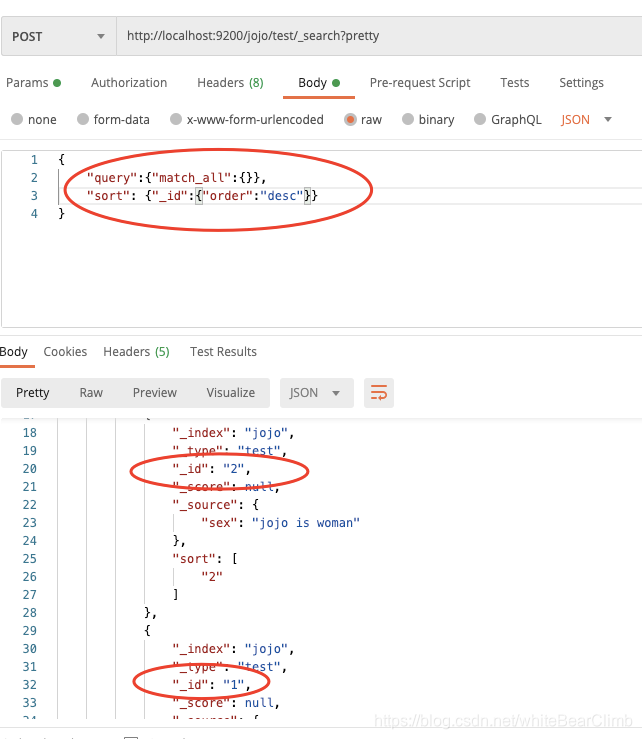Select the none body type radio
Image resolution: width=642 pixels, height=739 pixels.
point(17,119)
